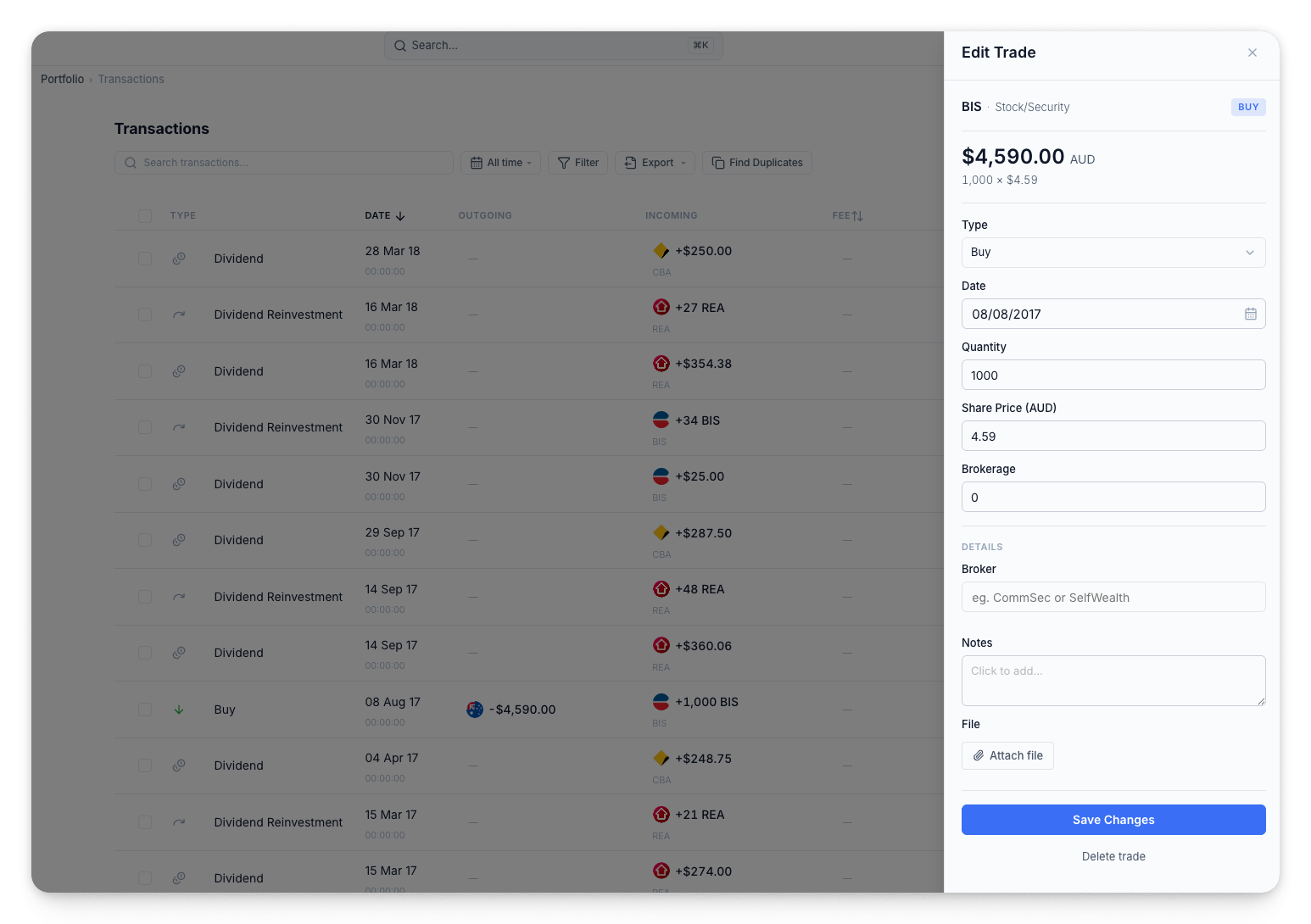1311x924 pixels.
Task: Open the Type dropdown showing Buy
Action: [x=1113, y=253]
